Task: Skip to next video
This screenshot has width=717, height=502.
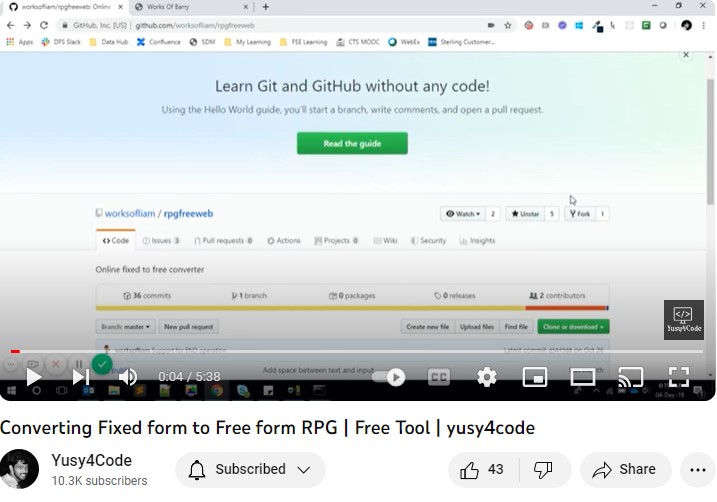Action: click(81, 377)
